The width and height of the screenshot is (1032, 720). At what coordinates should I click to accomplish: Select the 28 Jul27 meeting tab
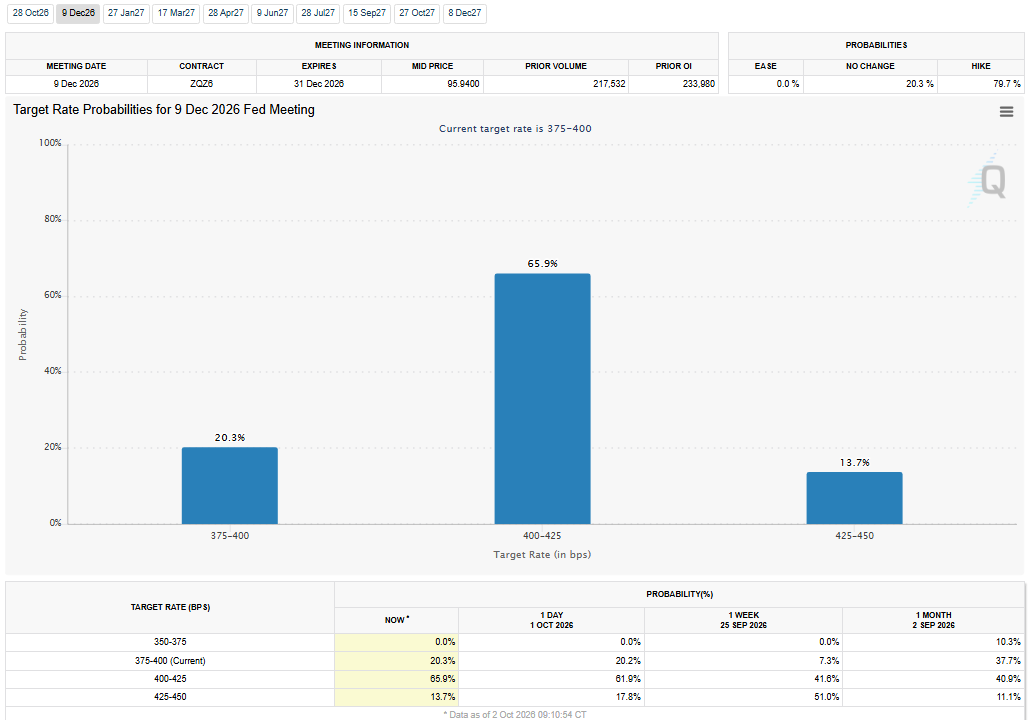tap(318, 13)
